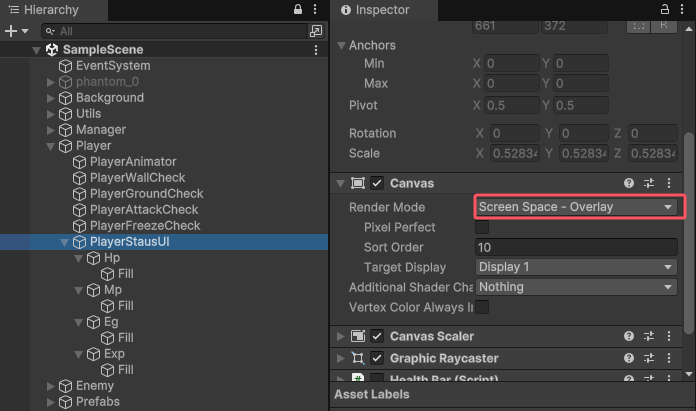Toggle Vertex Color Always checkbox
Screen dimensions: 696x411
point(482,307)
